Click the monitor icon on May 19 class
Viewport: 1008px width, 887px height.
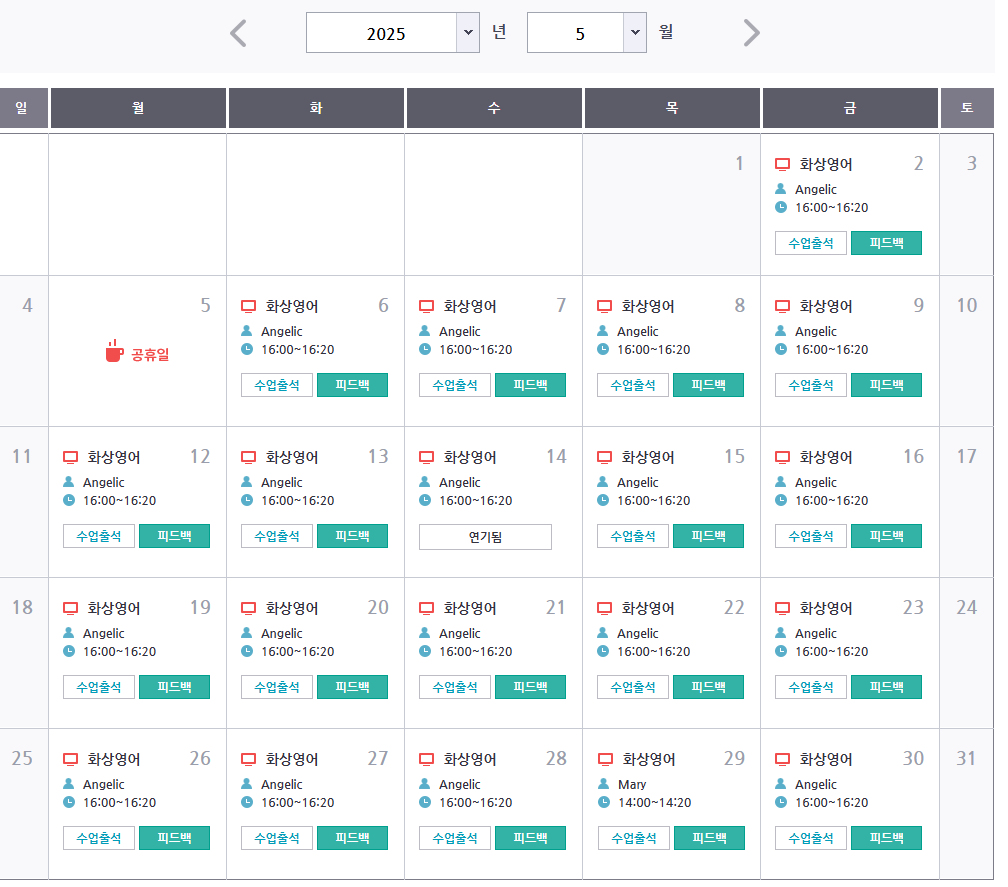70,608
